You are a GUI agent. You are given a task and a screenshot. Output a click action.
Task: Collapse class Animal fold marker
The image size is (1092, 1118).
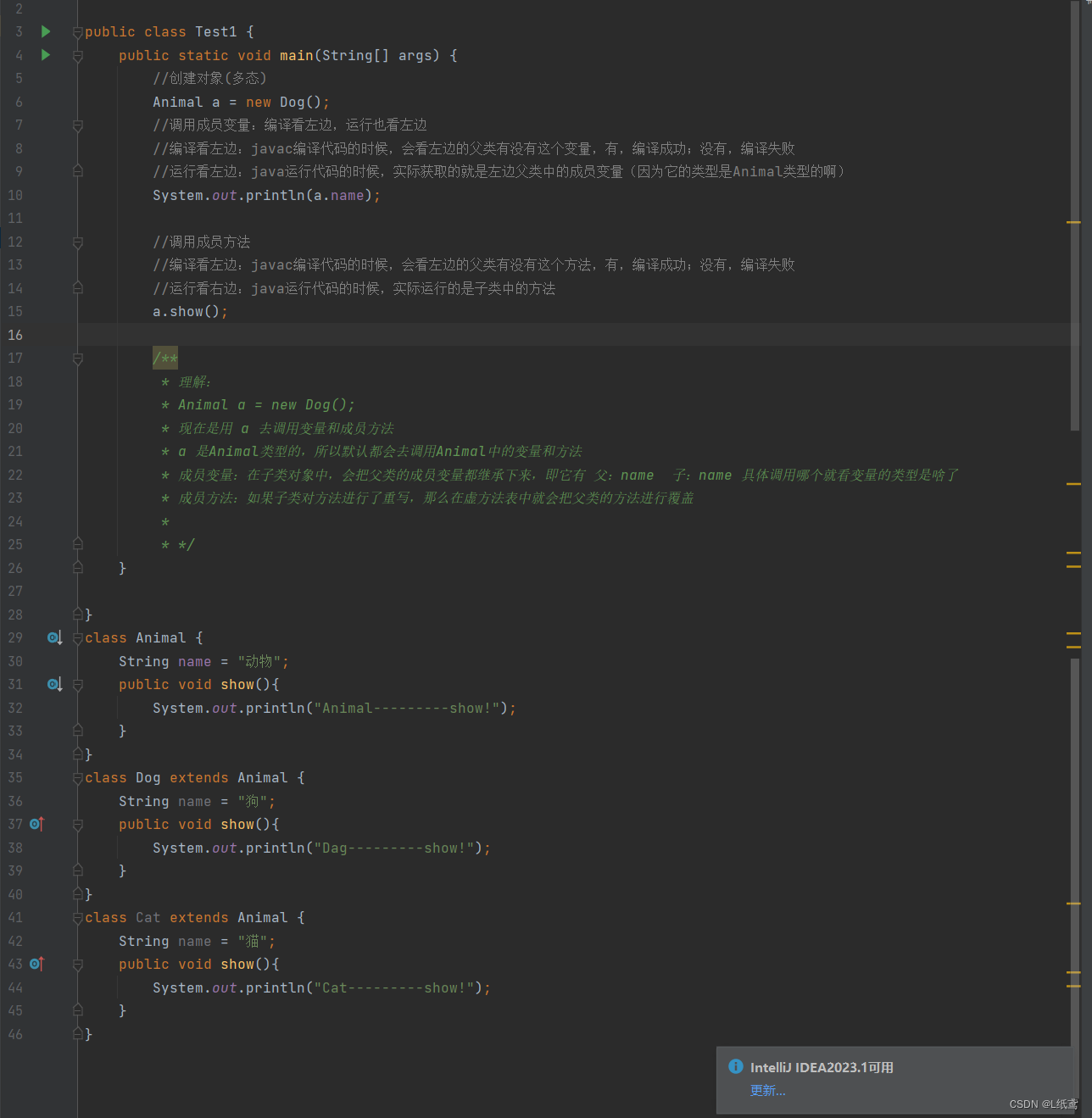(x=78, y=638)
